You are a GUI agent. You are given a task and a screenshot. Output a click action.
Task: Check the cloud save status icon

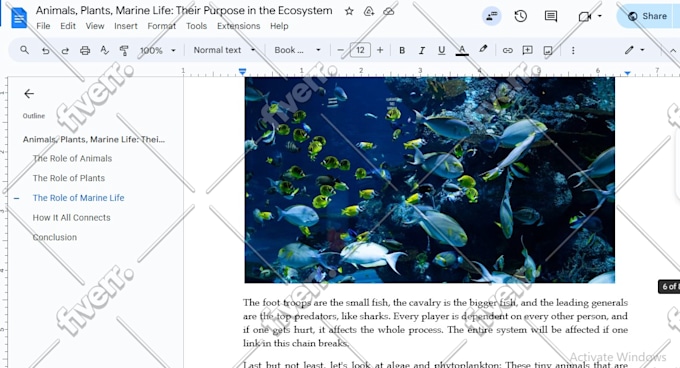(389, 11)
